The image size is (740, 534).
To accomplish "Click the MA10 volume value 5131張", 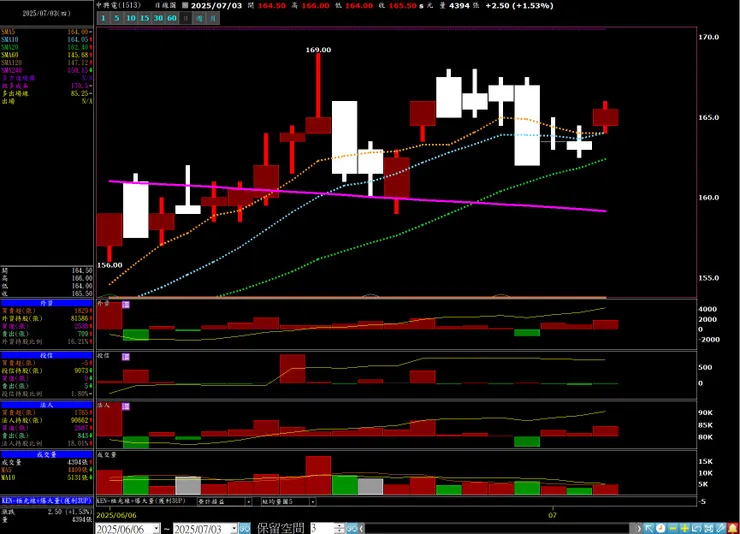I will (78, 477).
